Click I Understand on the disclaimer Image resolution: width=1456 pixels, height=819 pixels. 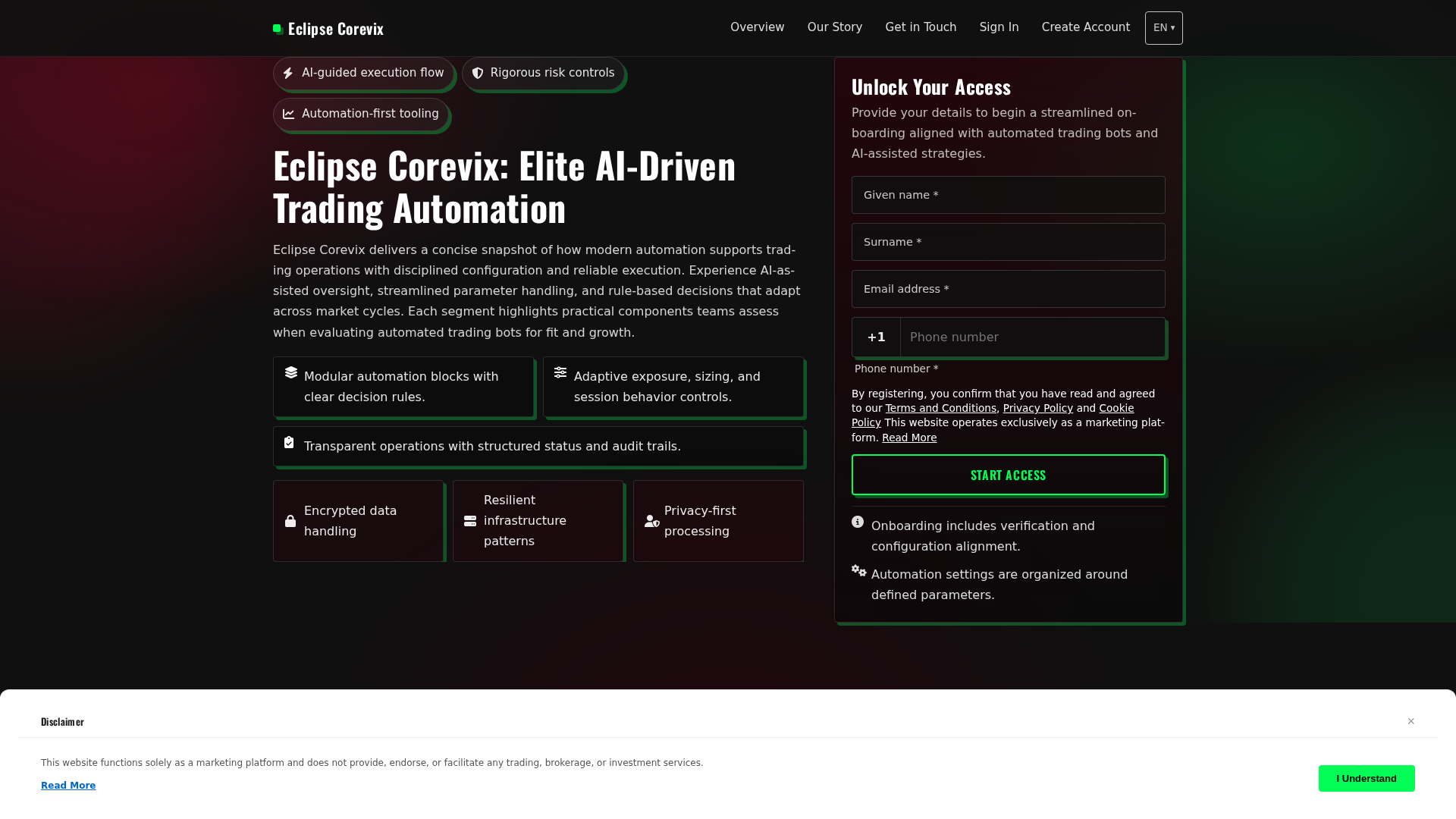[x=1367, y=779]
